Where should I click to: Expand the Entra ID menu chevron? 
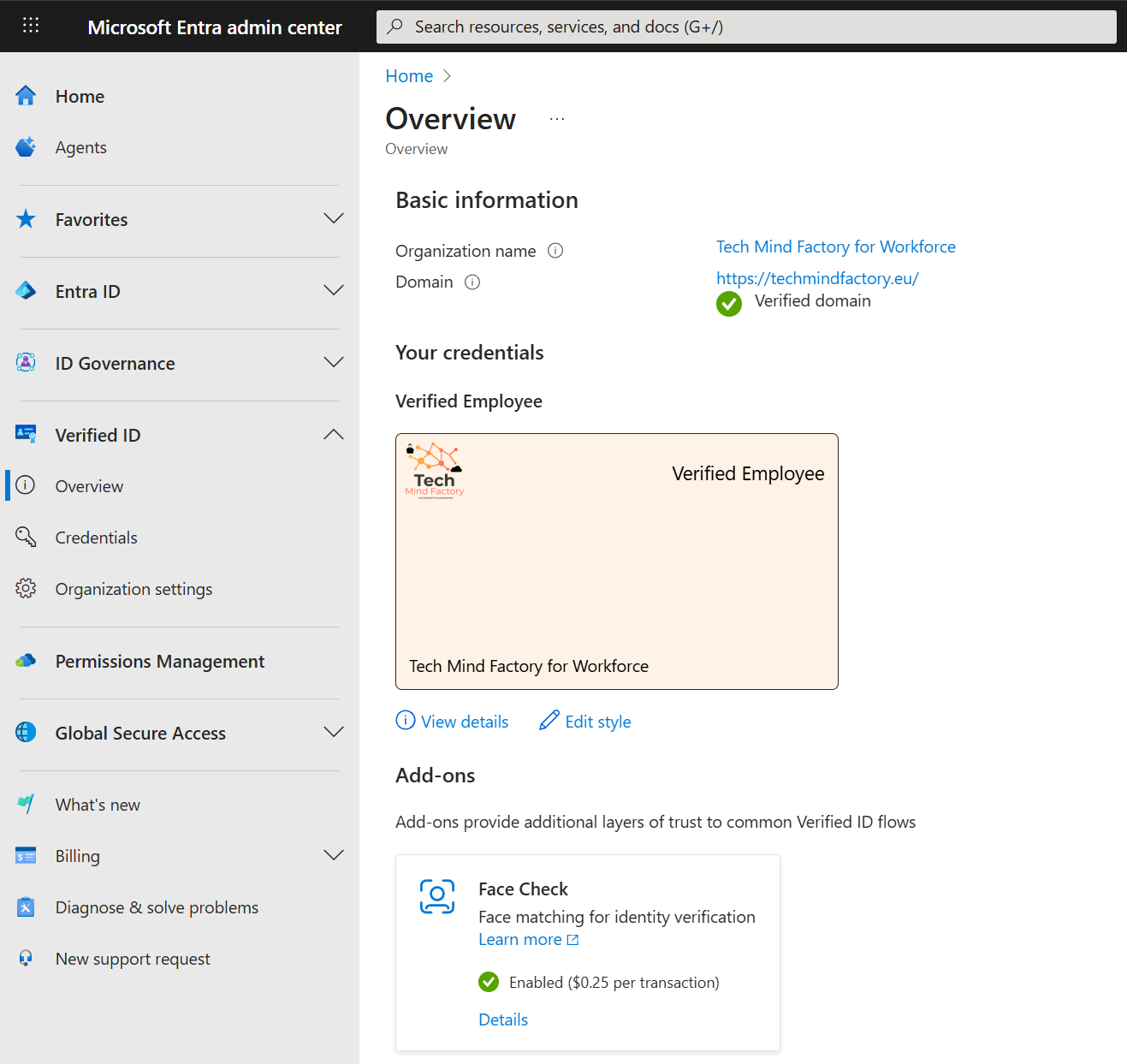(x=333, y=291)
